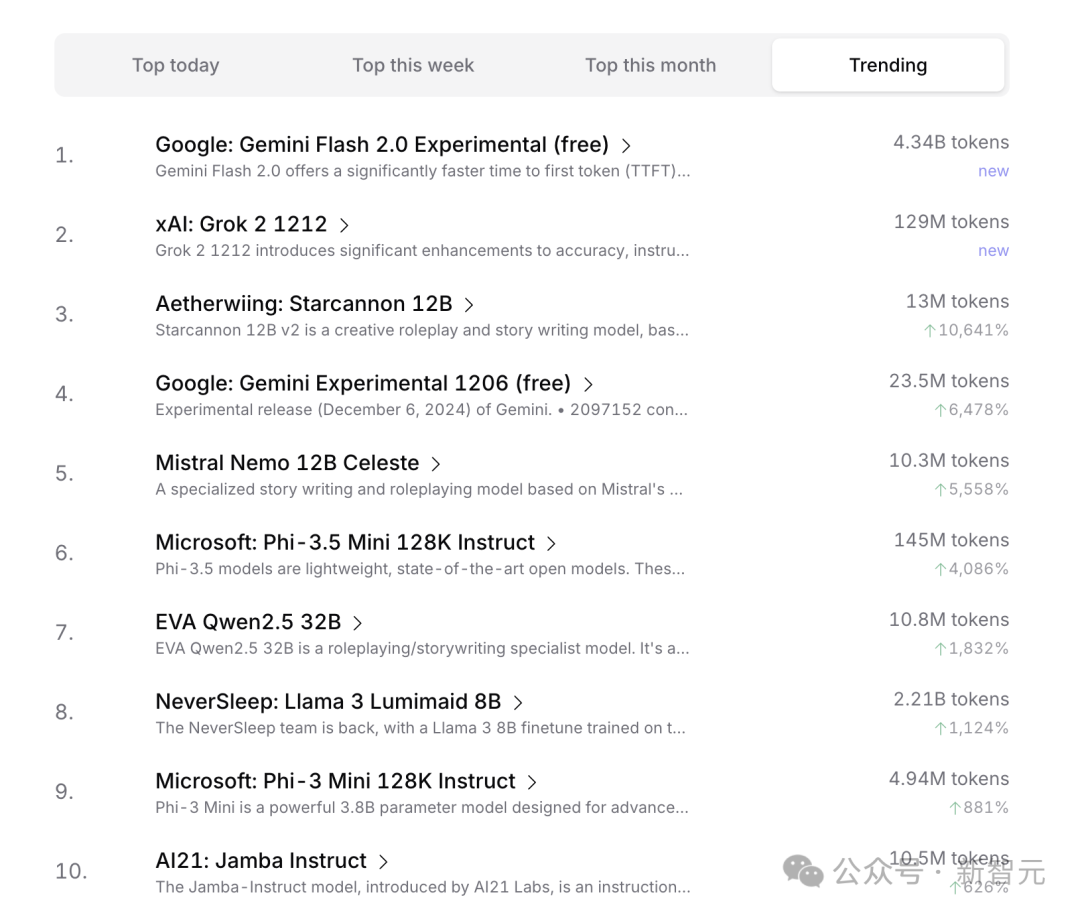This screenshot has width=1080, height=915.
Task: Click chevron next to Gemini Flash 2.0 Experimental
Action: point(627,146)
